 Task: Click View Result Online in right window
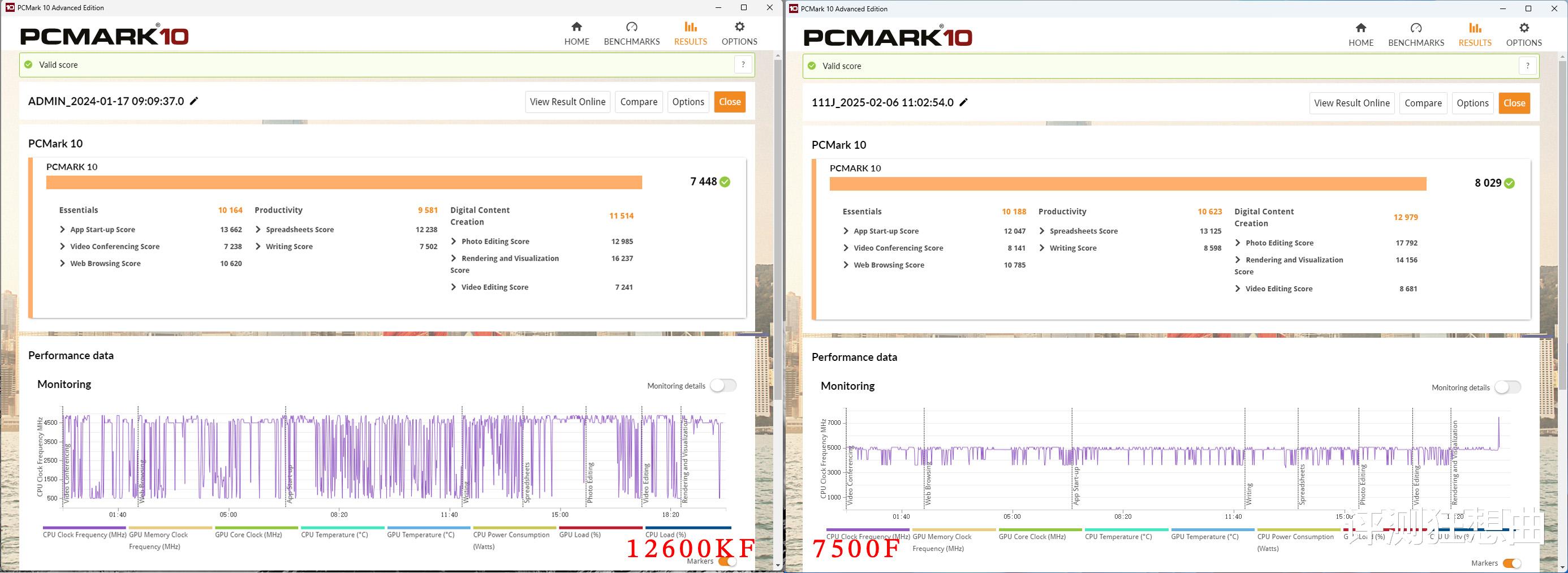tap(1352, 103)
